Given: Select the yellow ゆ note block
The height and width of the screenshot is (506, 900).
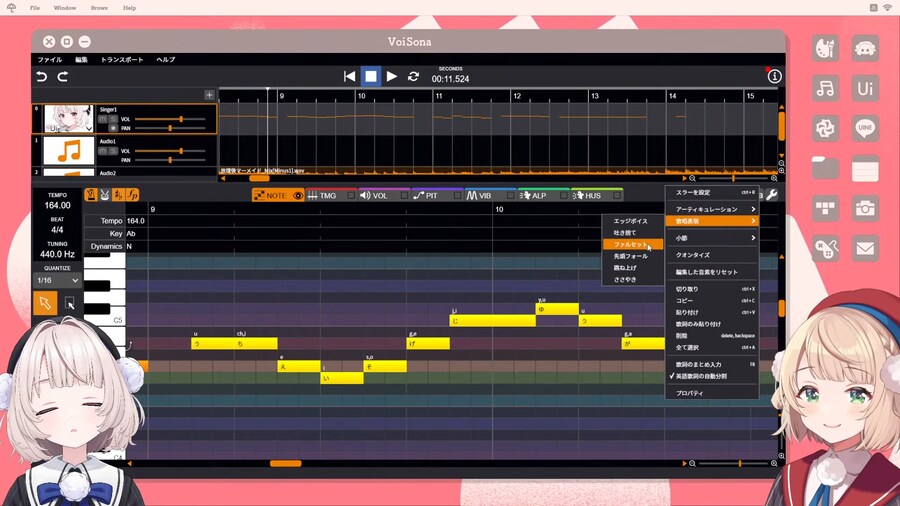Looking at the screenshot, I should click(x=557, y=309).
